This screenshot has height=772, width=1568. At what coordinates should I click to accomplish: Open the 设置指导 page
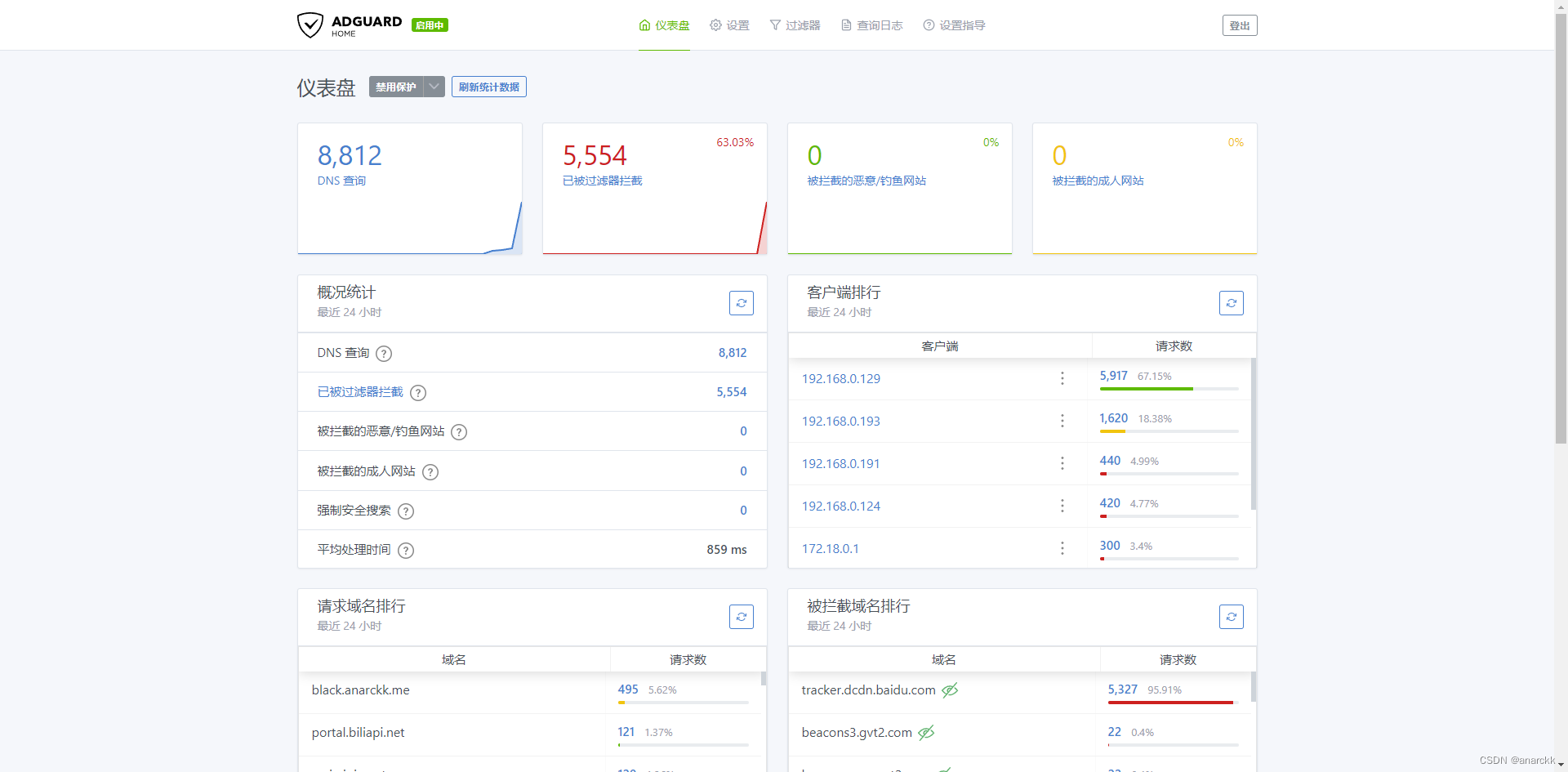pyautogui.click(x=954, y=25)
